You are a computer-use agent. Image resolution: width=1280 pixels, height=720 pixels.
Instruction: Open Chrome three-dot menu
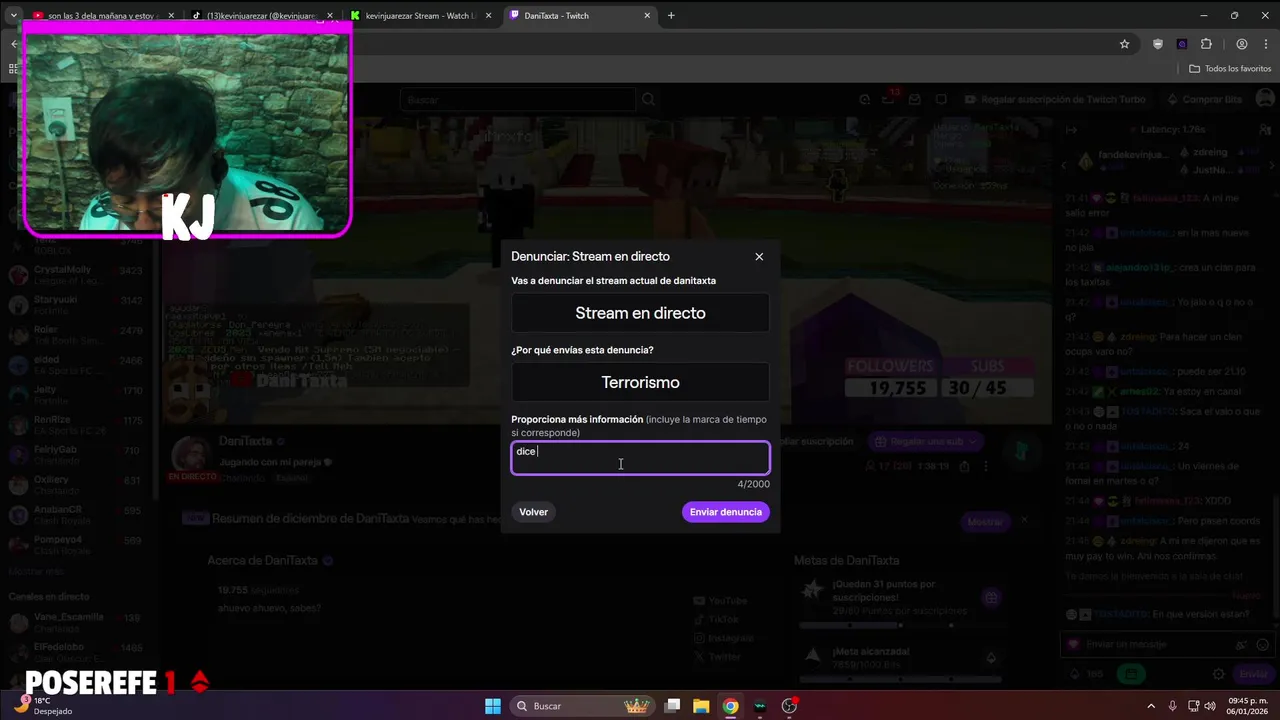tap(1265, 44)
